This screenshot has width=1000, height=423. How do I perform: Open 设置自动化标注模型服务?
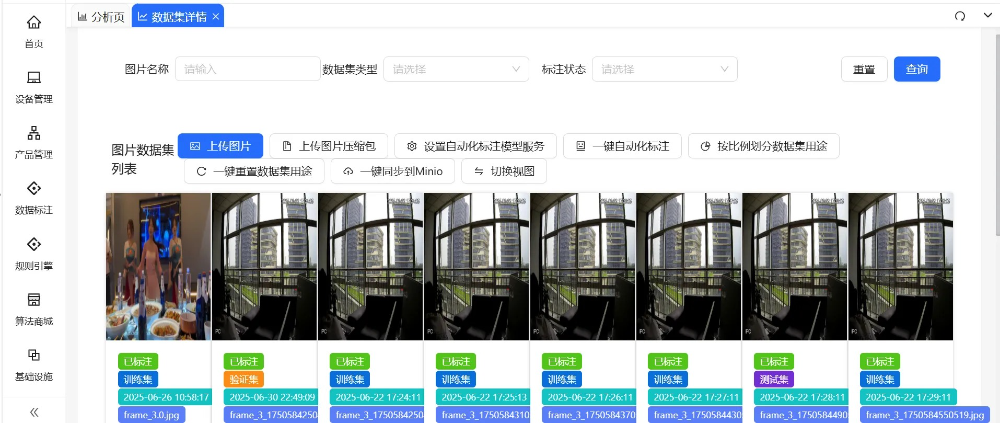476,146
